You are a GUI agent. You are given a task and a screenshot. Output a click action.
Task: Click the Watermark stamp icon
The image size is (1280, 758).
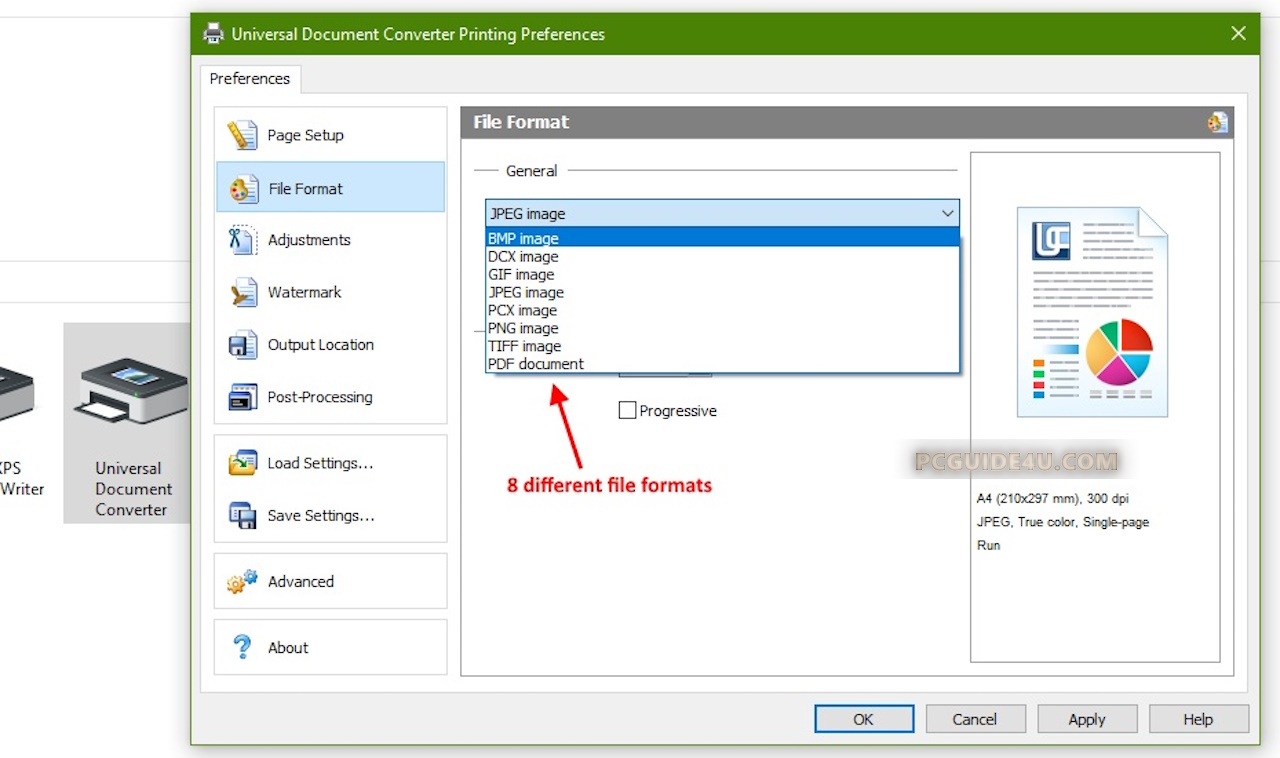tap(243, 292)
